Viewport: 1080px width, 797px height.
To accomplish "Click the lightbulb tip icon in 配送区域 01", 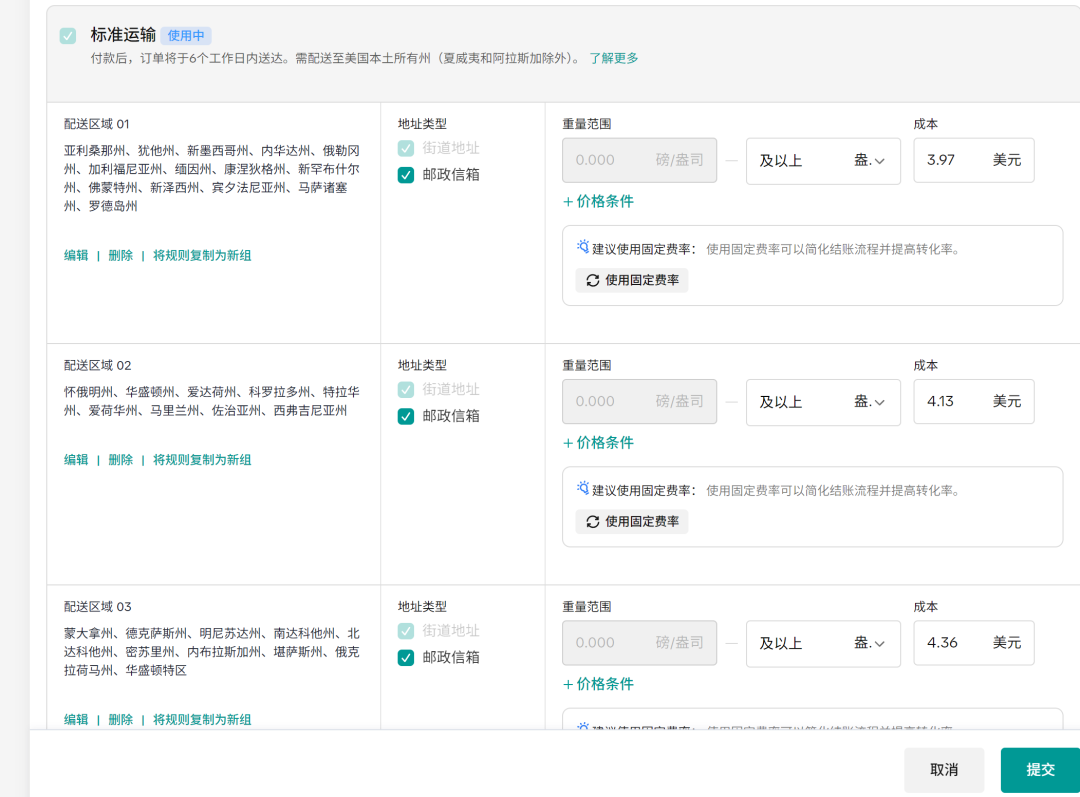I will click(x=583, y=247).
